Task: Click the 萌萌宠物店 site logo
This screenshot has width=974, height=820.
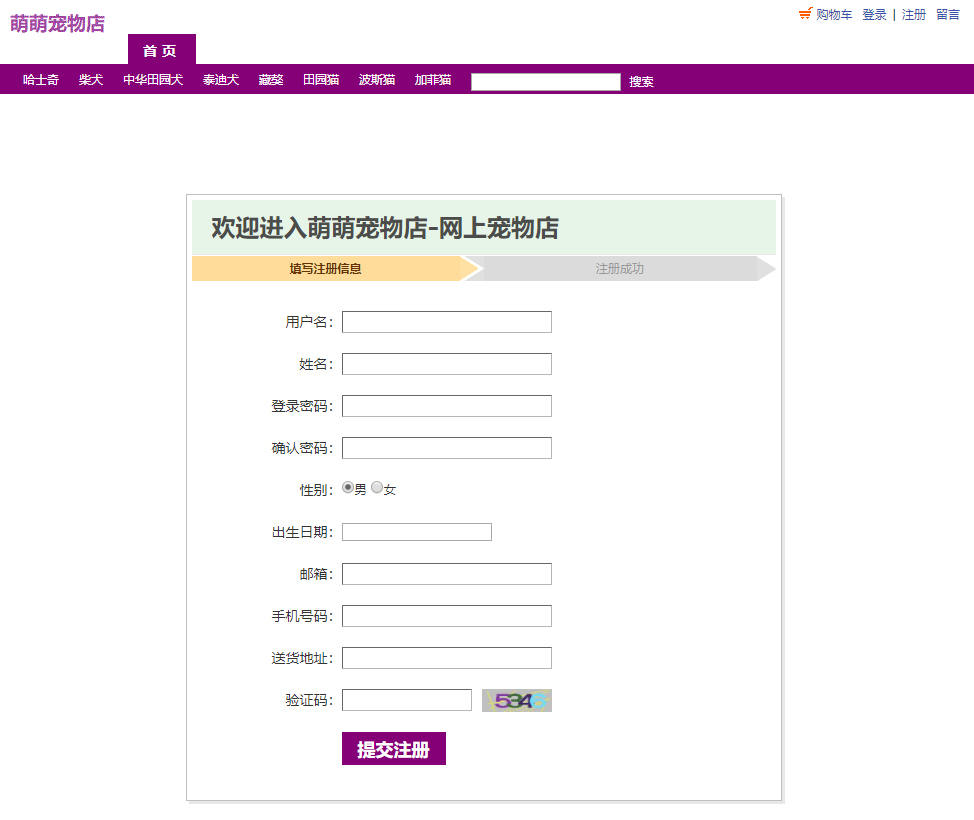Action: point(56,23)
